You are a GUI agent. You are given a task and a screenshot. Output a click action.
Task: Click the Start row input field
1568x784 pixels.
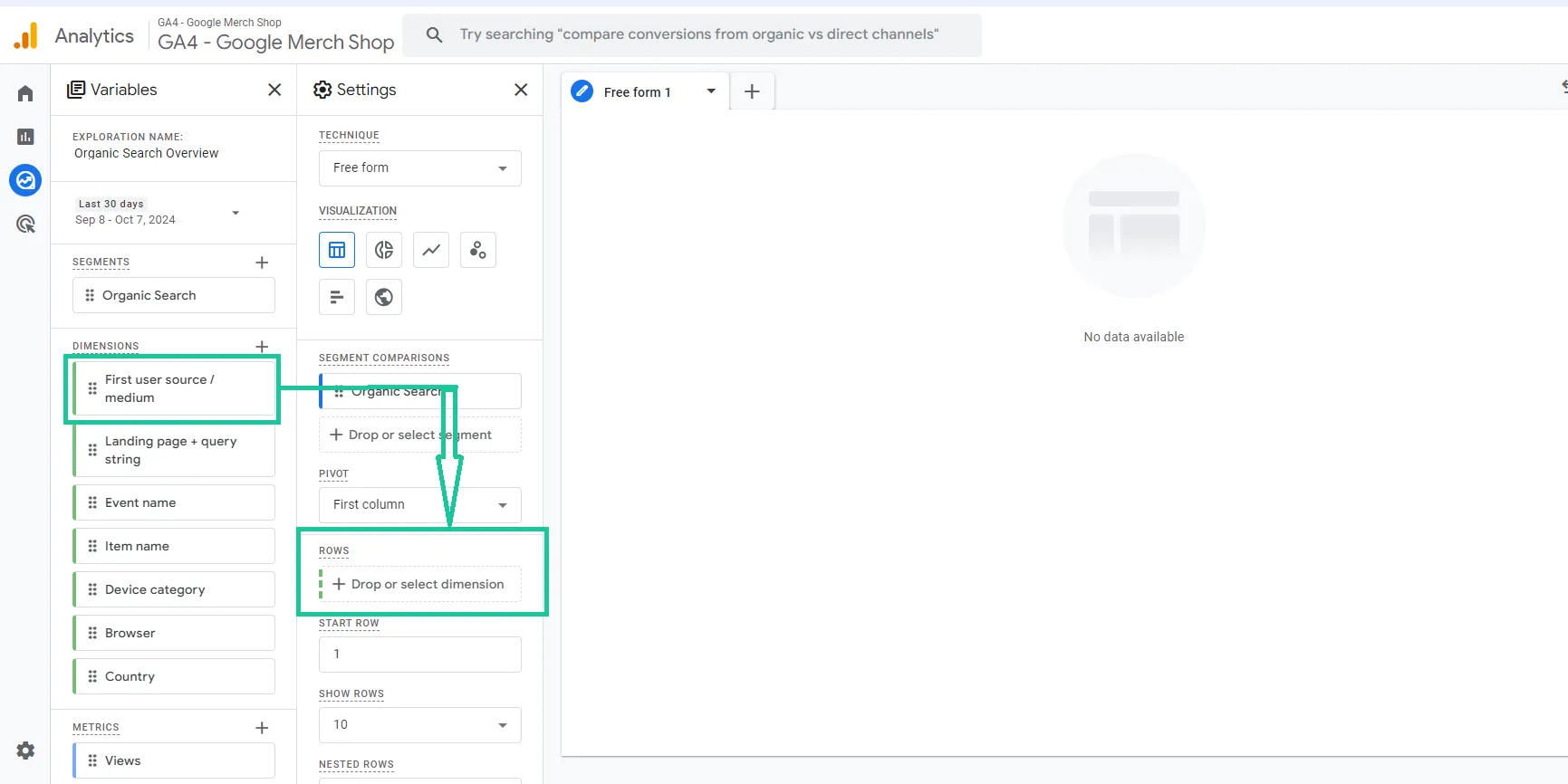420,655
